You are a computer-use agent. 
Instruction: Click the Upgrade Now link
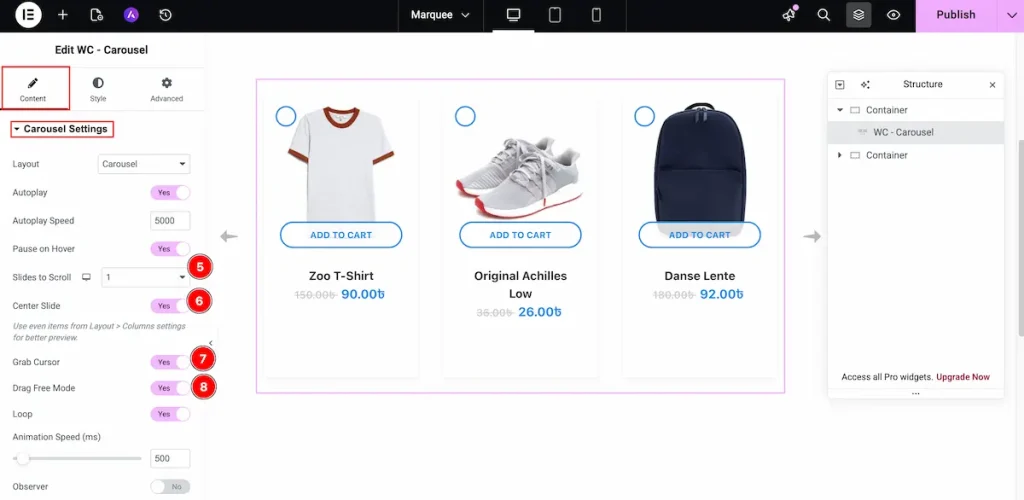(963, 377)
